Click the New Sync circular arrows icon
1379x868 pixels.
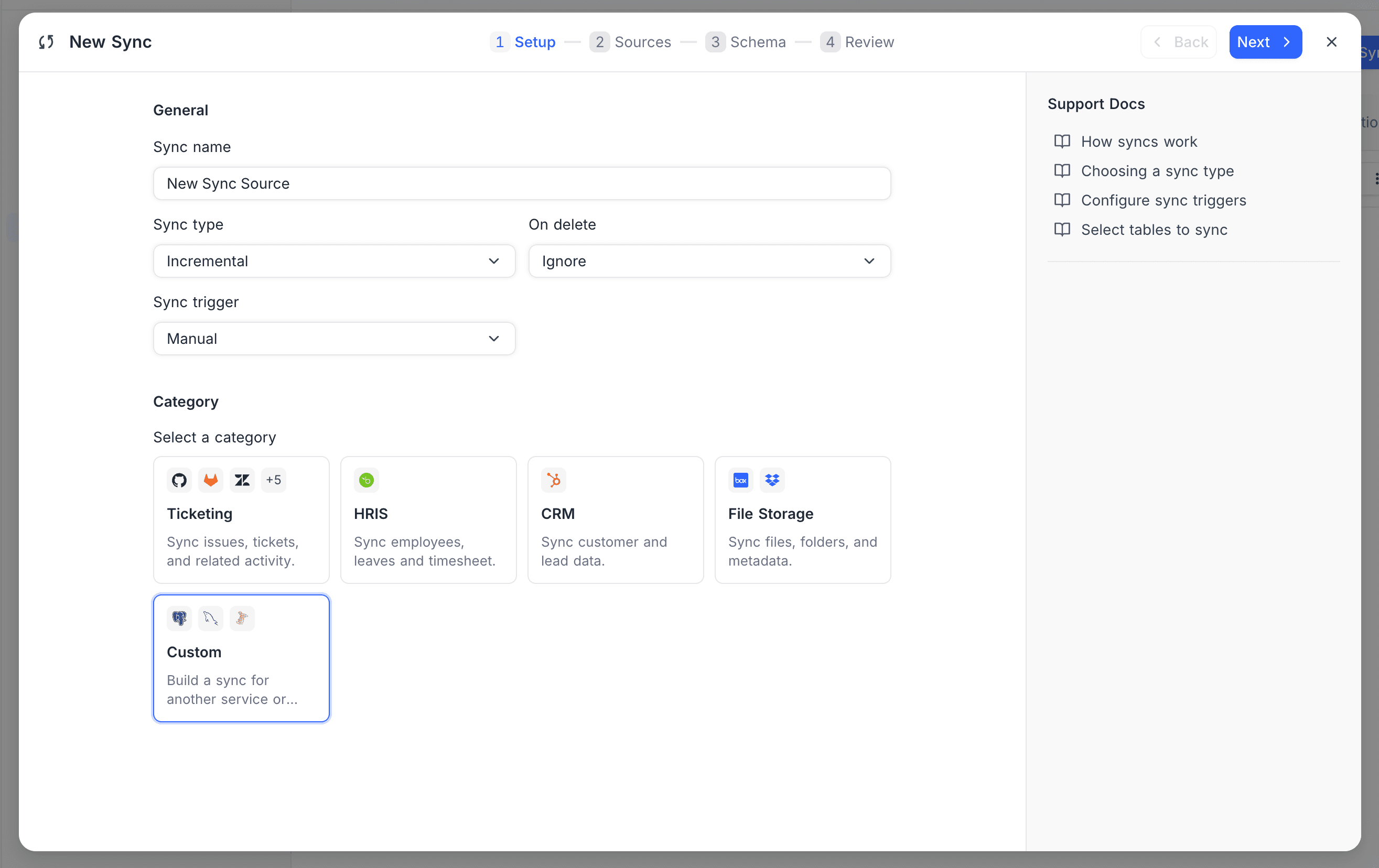(x=46, y=42)
